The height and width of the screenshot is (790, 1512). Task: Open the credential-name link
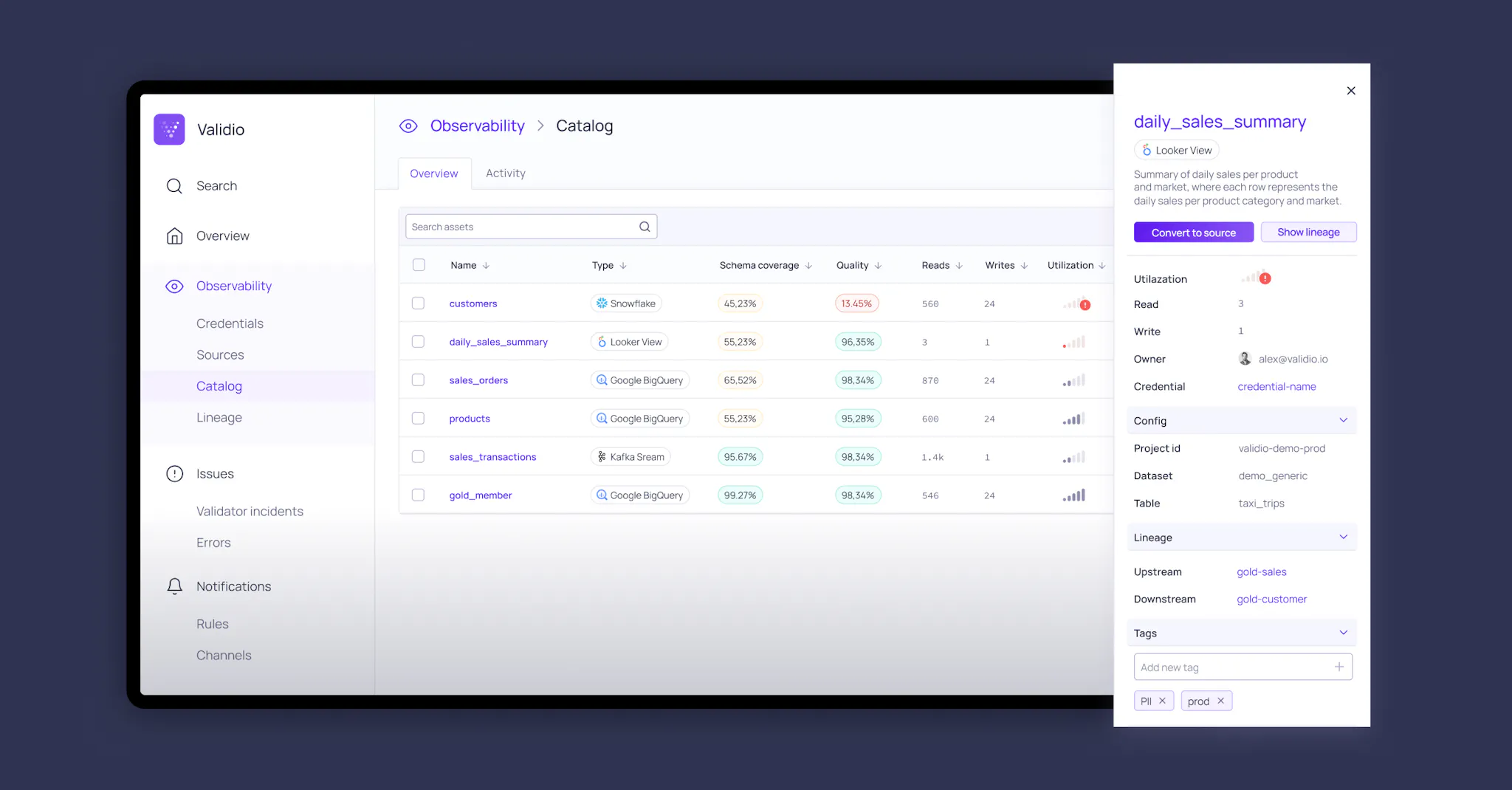click(1276, 387)
